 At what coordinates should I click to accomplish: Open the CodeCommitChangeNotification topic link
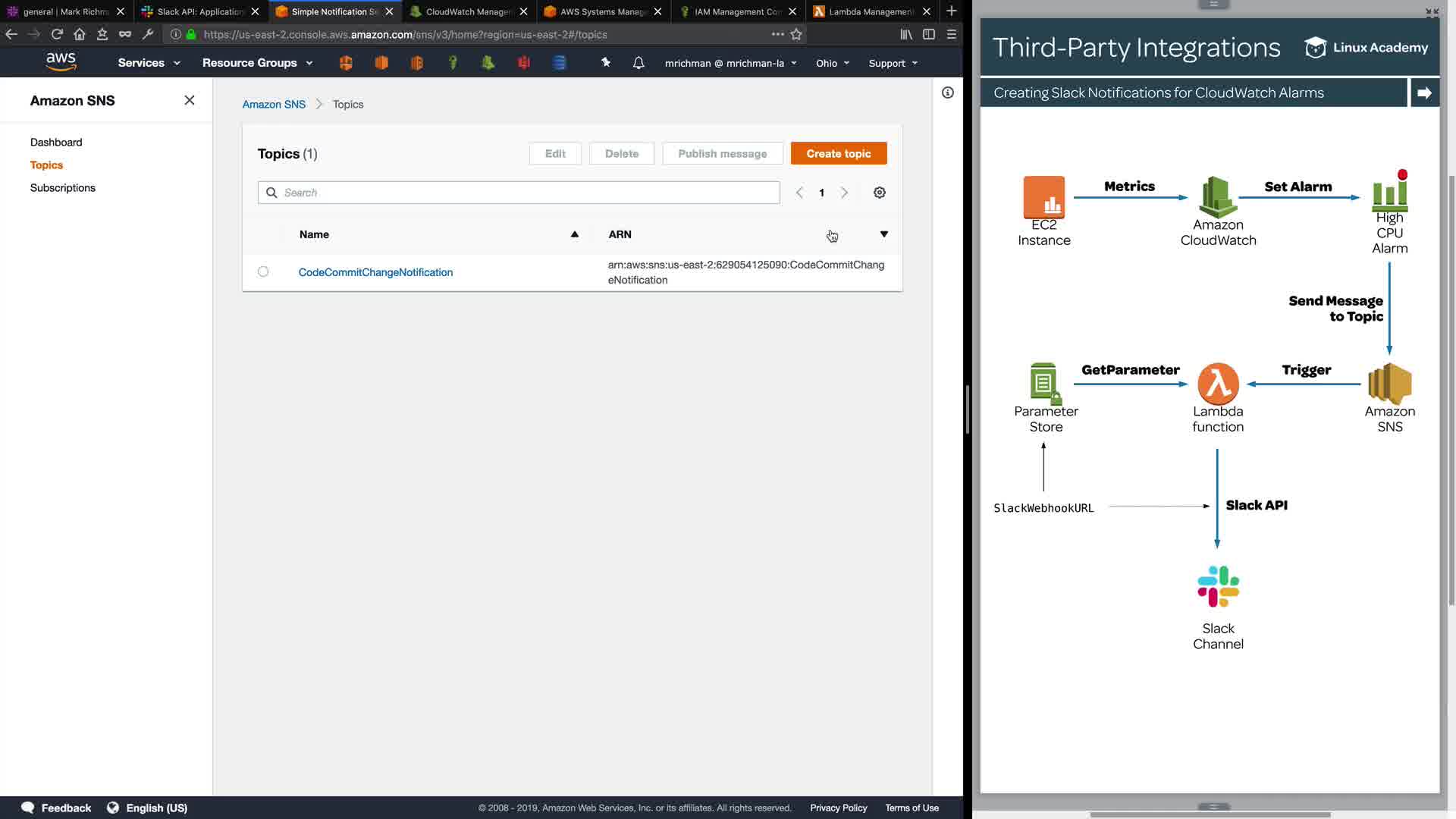(375, 272)
